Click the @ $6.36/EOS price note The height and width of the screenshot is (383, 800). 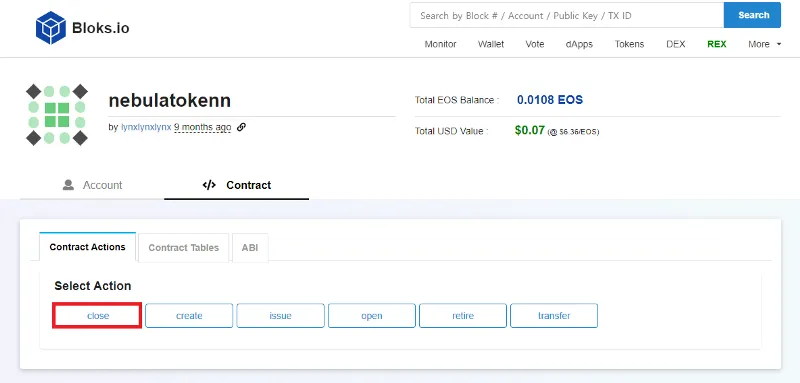click(573, 132)
